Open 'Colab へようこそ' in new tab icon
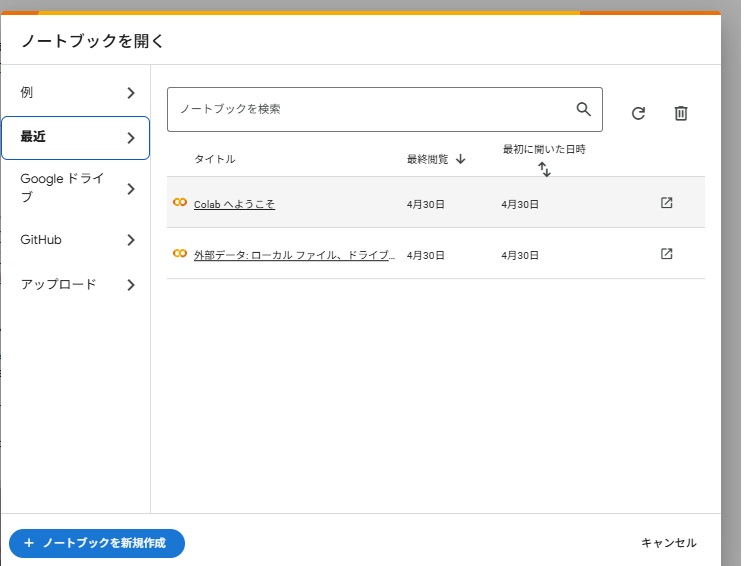This screenshot has width=753, height=566. coord(666,203)
